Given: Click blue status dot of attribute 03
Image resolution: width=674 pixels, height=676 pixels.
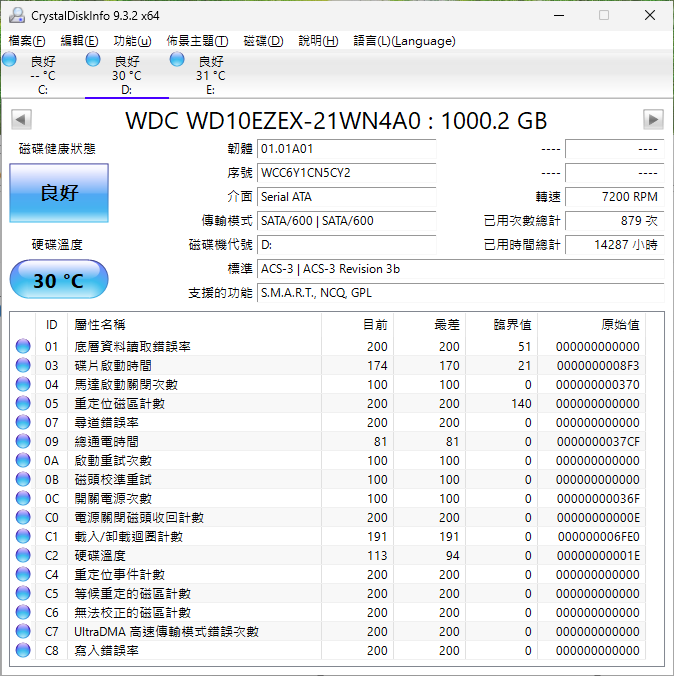Looking at the screenshot, I should 23,365.
